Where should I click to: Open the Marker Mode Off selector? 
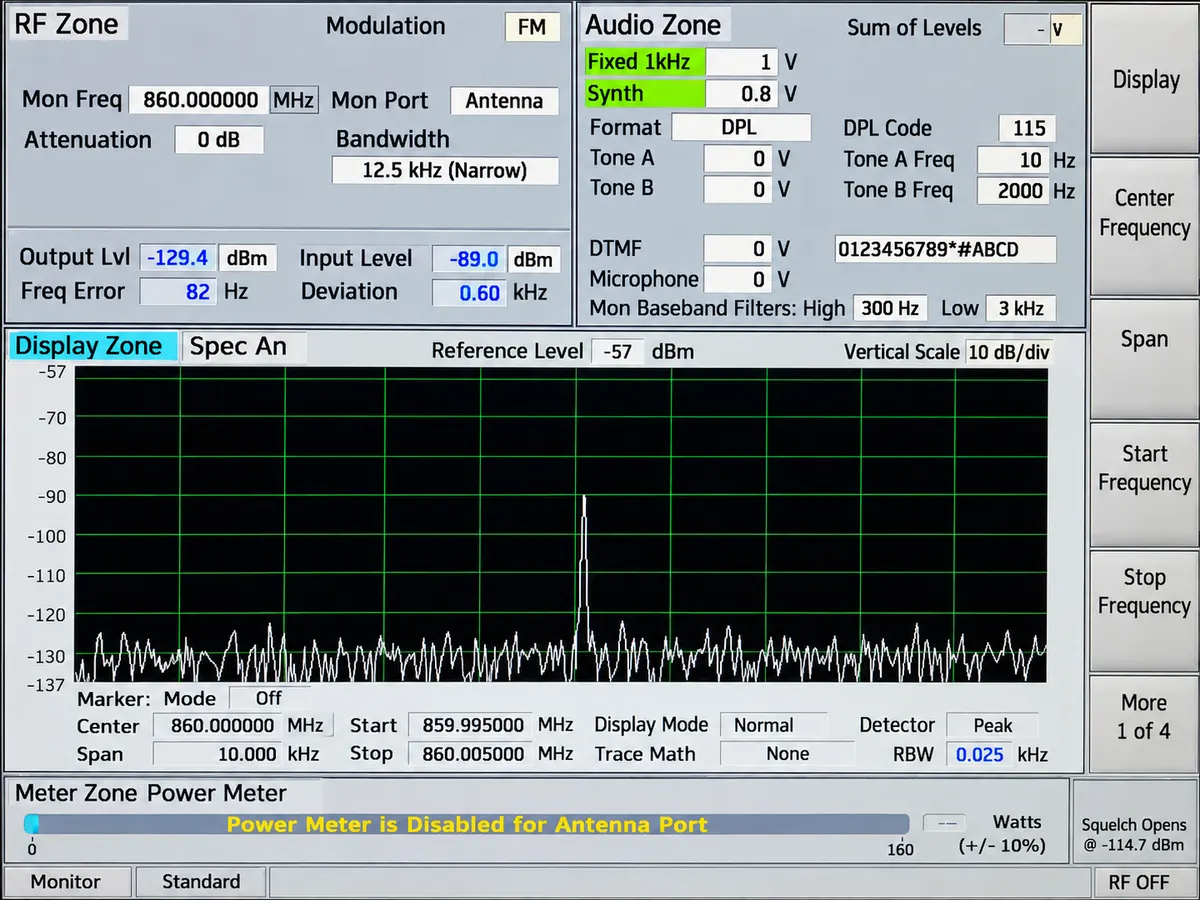pyautogui.click(x=269, y=698)
